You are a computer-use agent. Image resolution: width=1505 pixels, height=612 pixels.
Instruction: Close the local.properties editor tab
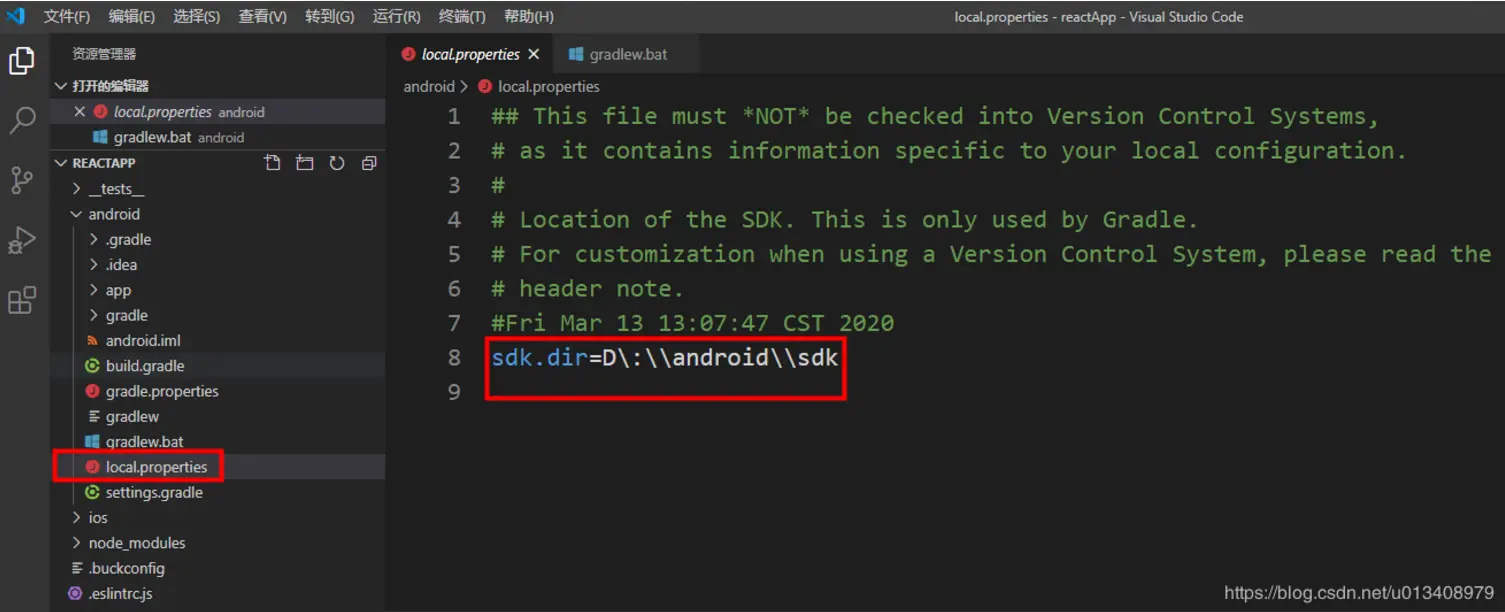click(x=534, y=54)
